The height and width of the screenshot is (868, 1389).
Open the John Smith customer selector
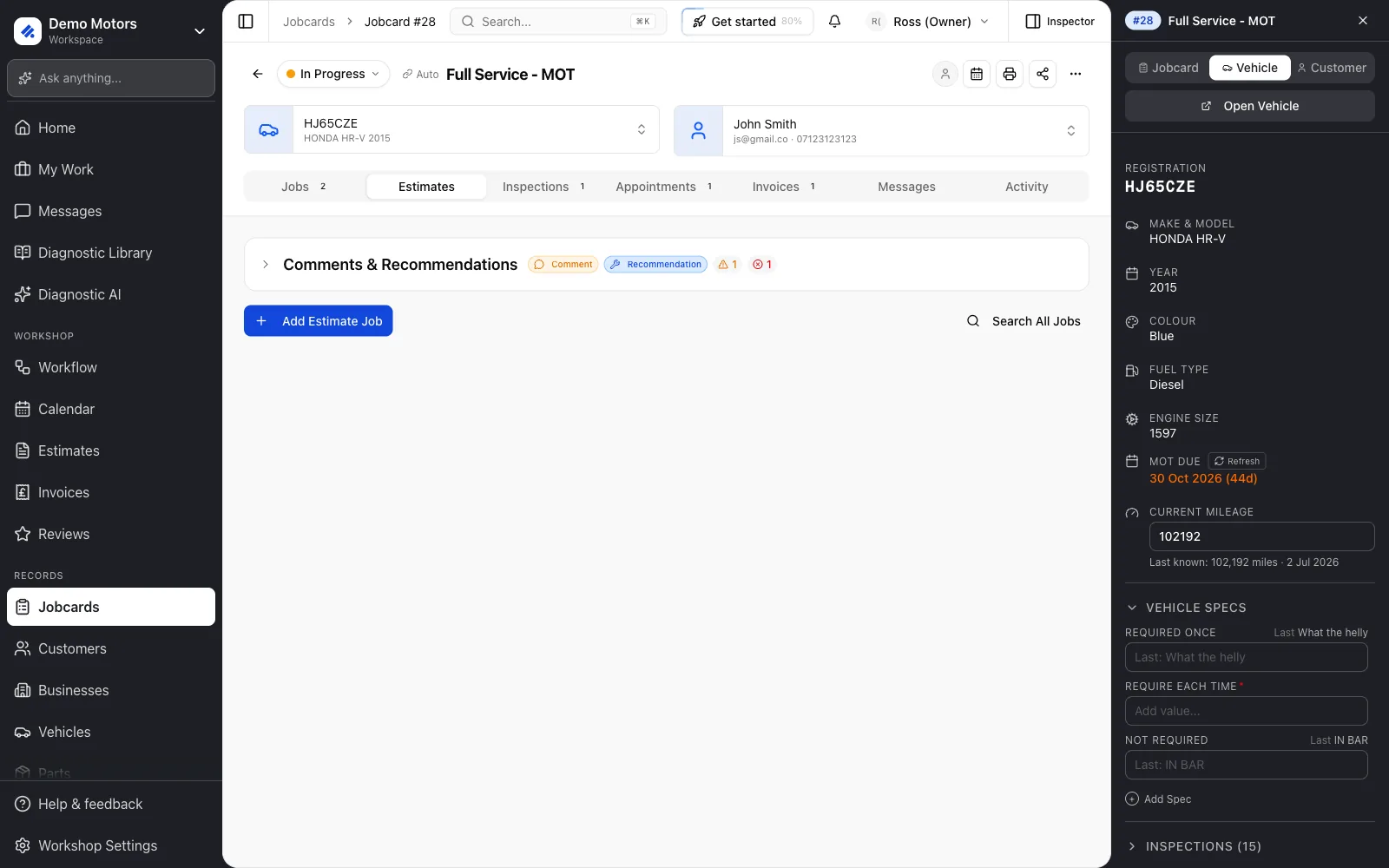pos(1071,130)
